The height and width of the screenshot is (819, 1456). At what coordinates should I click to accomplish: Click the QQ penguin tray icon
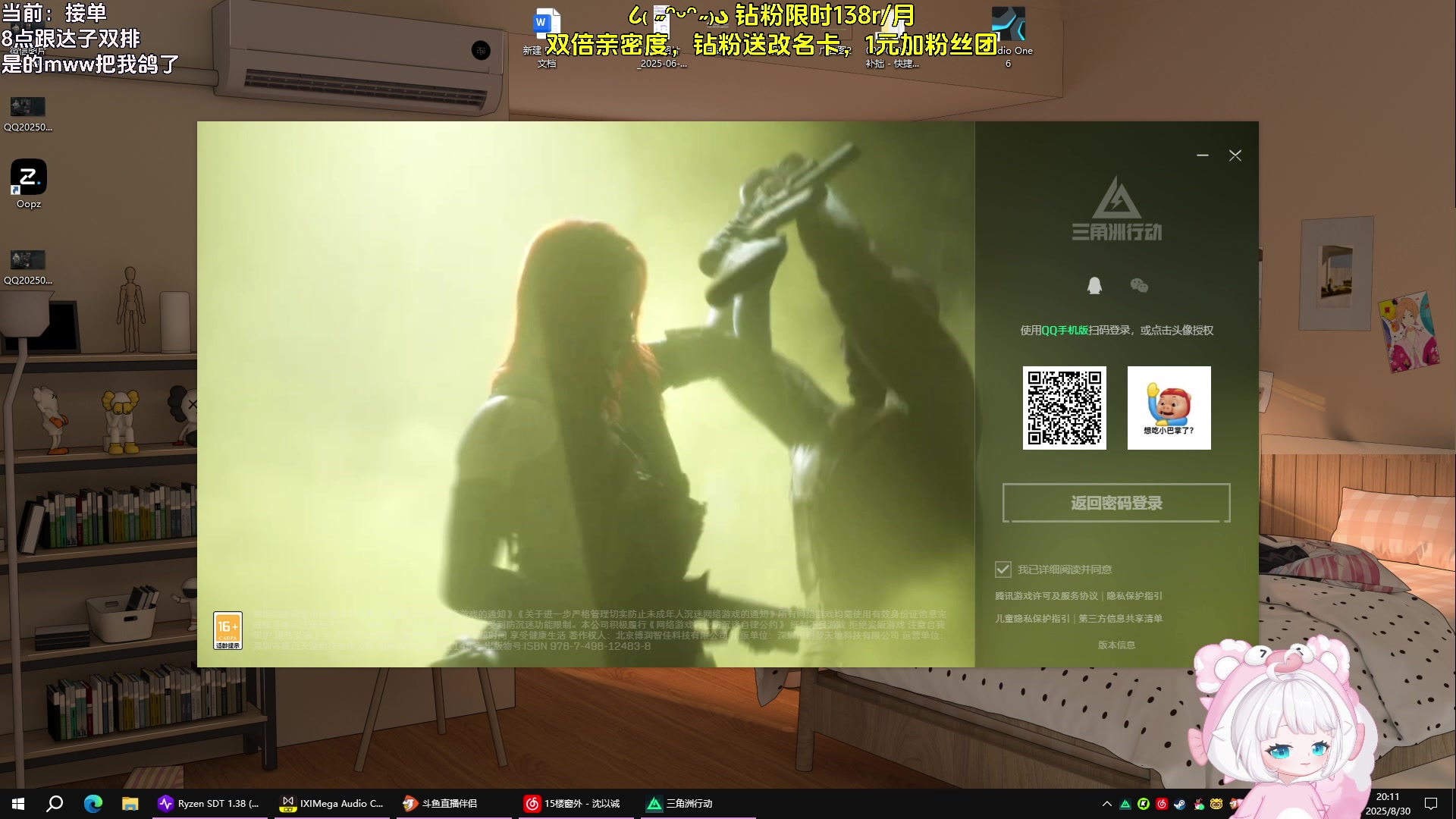[1198, 804]
